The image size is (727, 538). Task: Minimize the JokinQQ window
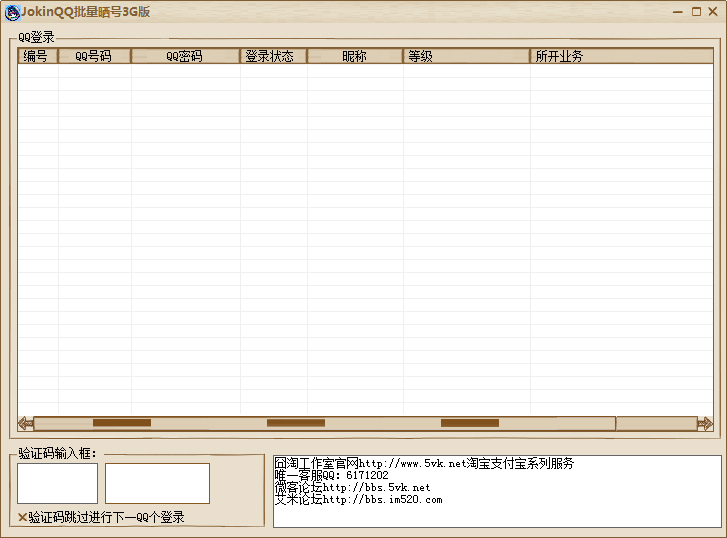[x=679, y=12]
